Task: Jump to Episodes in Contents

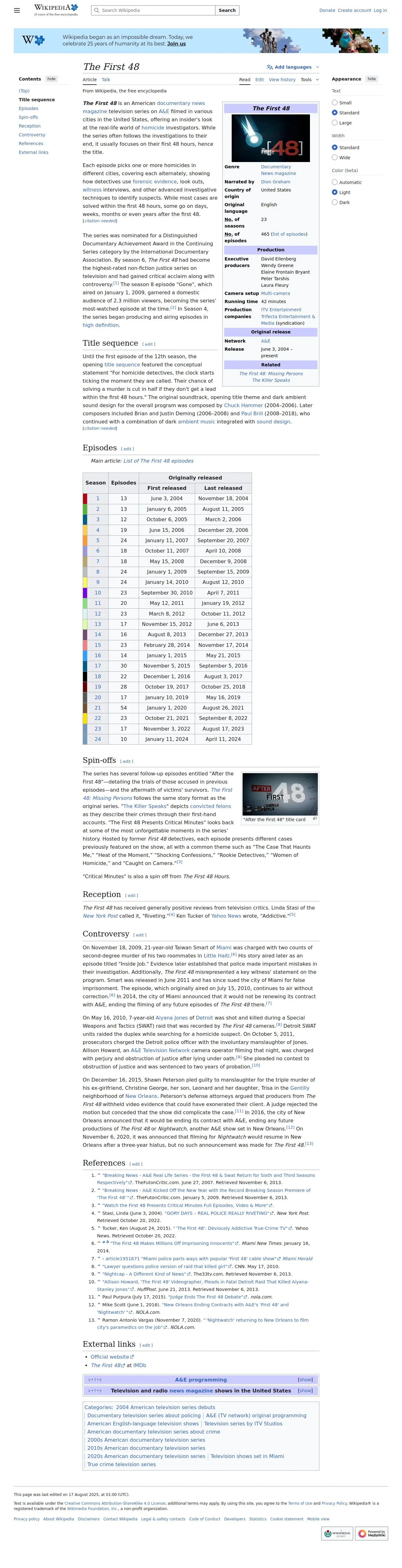Action: tap(28, 108)
